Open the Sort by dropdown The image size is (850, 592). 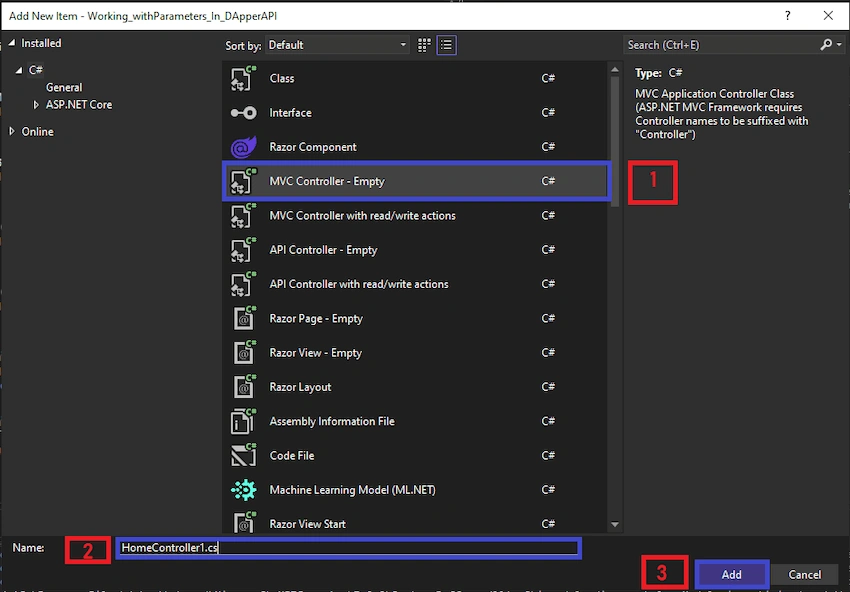pos(337,45)
